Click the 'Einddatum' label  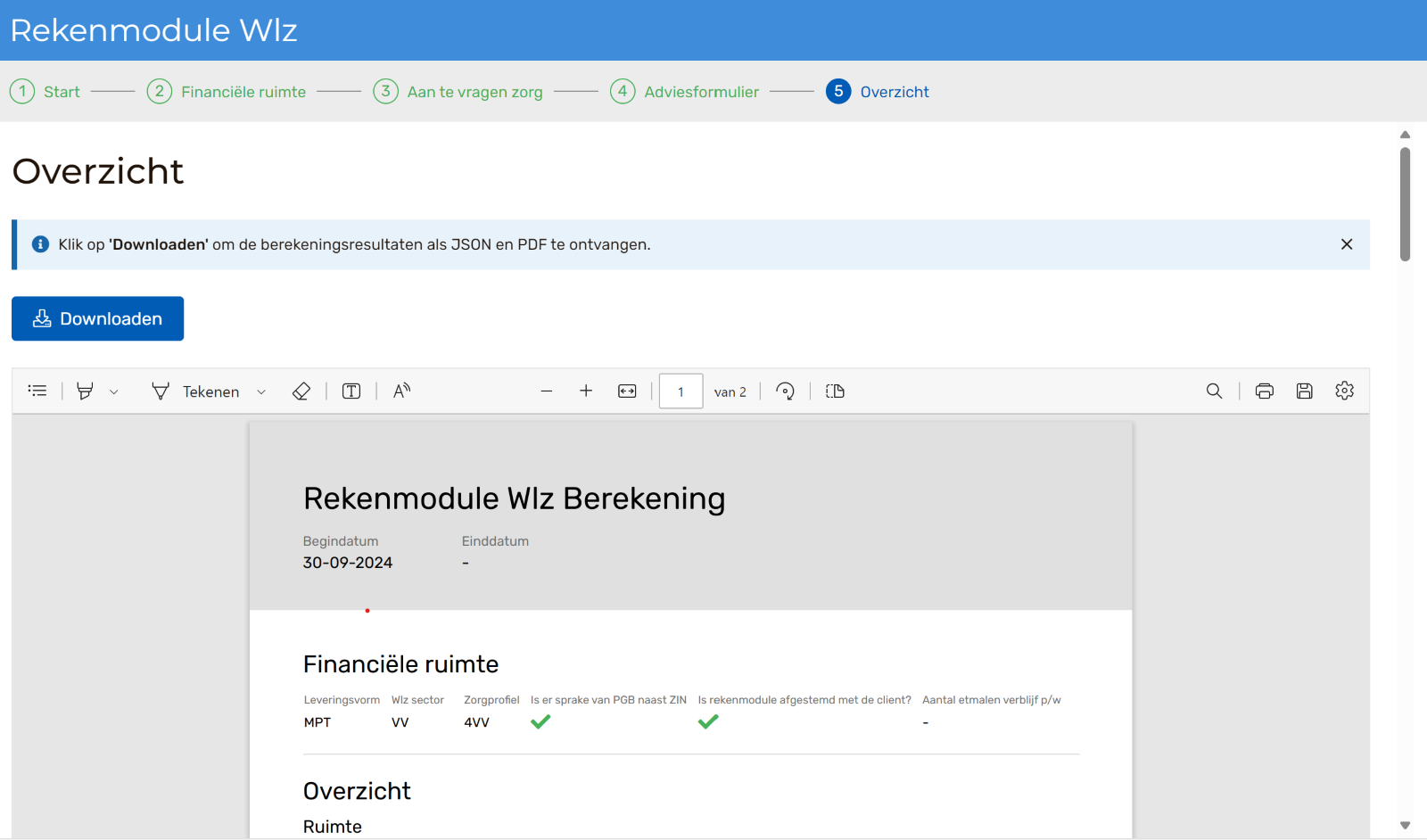[495, 541]
